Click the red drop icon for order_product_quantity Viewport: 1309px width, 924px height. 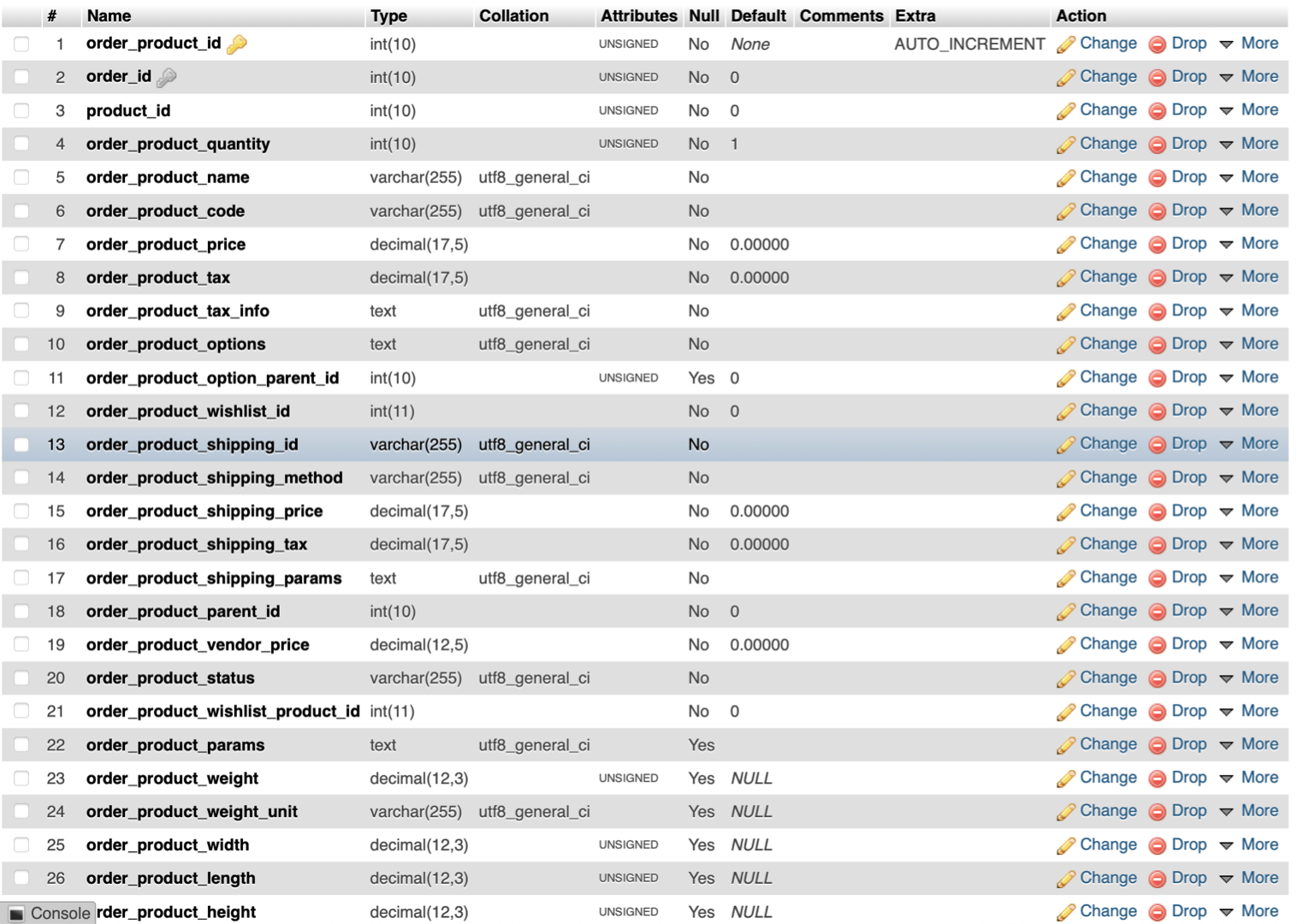point(1157,145)
